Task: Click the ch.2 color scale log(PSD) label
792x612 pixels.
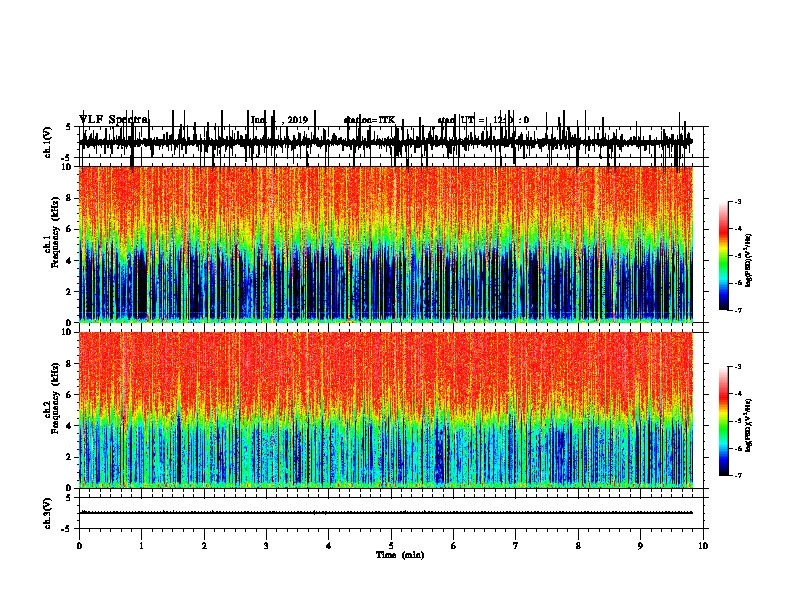Action: (749, 425)
